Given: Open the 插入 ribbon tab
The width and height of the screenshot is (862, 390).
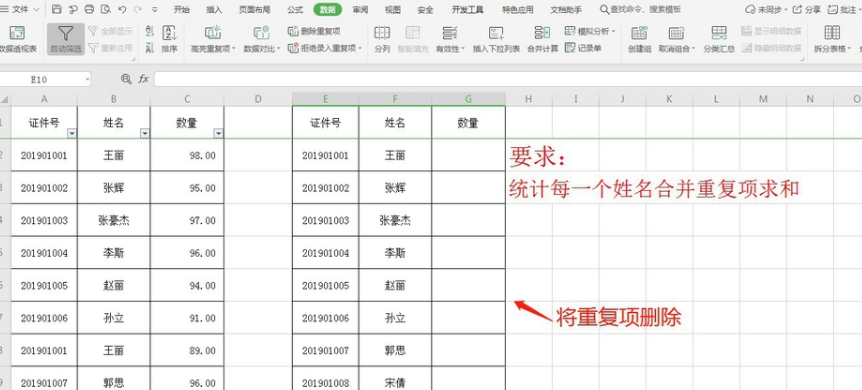Looking at the screenshot, I should pyautogui.click(x=214, y=9).
